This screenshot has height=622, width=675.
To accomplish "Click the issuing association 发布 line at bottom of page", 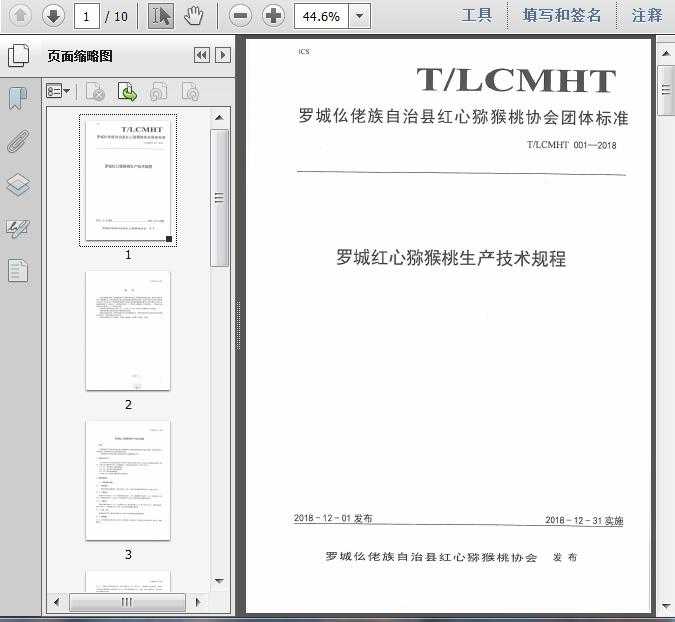I will [451, 557].
